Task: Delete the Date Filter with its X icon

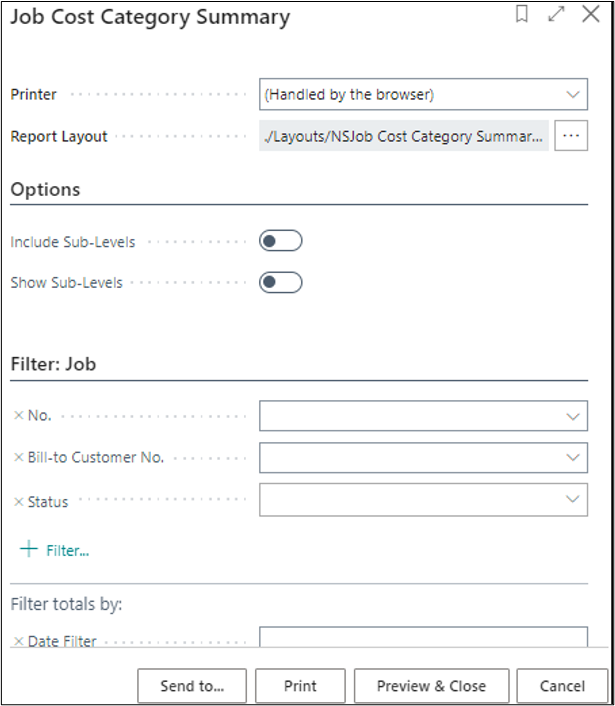Action: [x=18, y=642]
